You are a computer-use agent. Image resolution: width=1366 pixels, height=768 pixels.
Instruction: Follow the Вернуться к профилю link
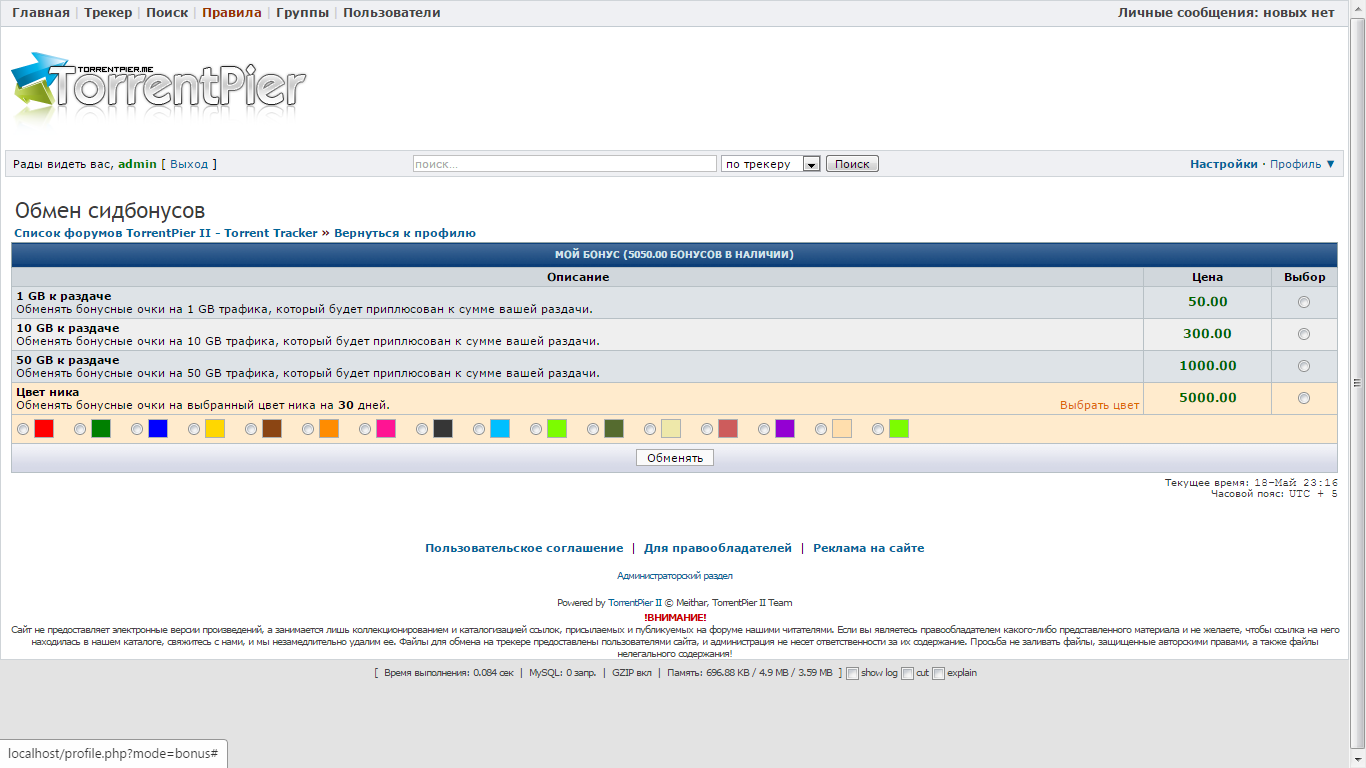(404, 233)
